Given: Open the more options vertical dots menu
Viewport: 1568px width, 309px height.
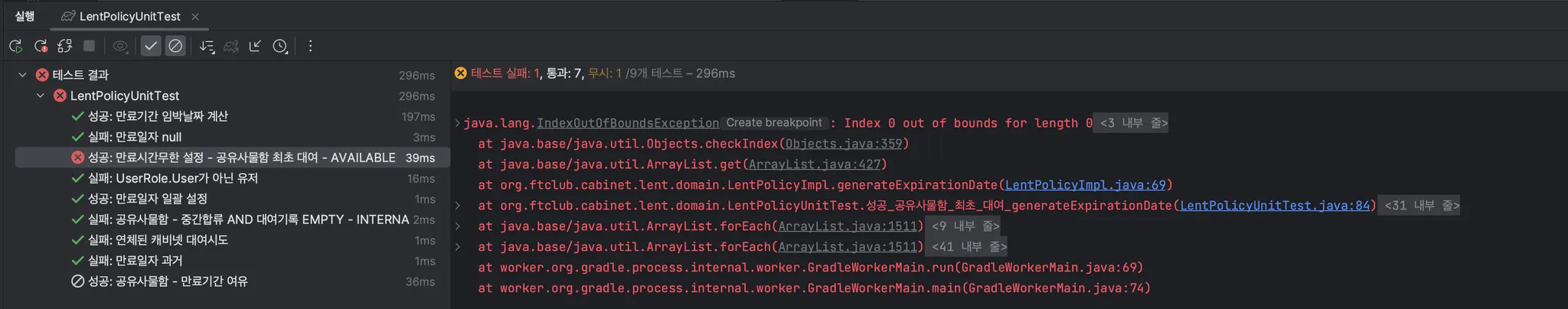Looking at the screenshot, I should click(x=310, y=46).
